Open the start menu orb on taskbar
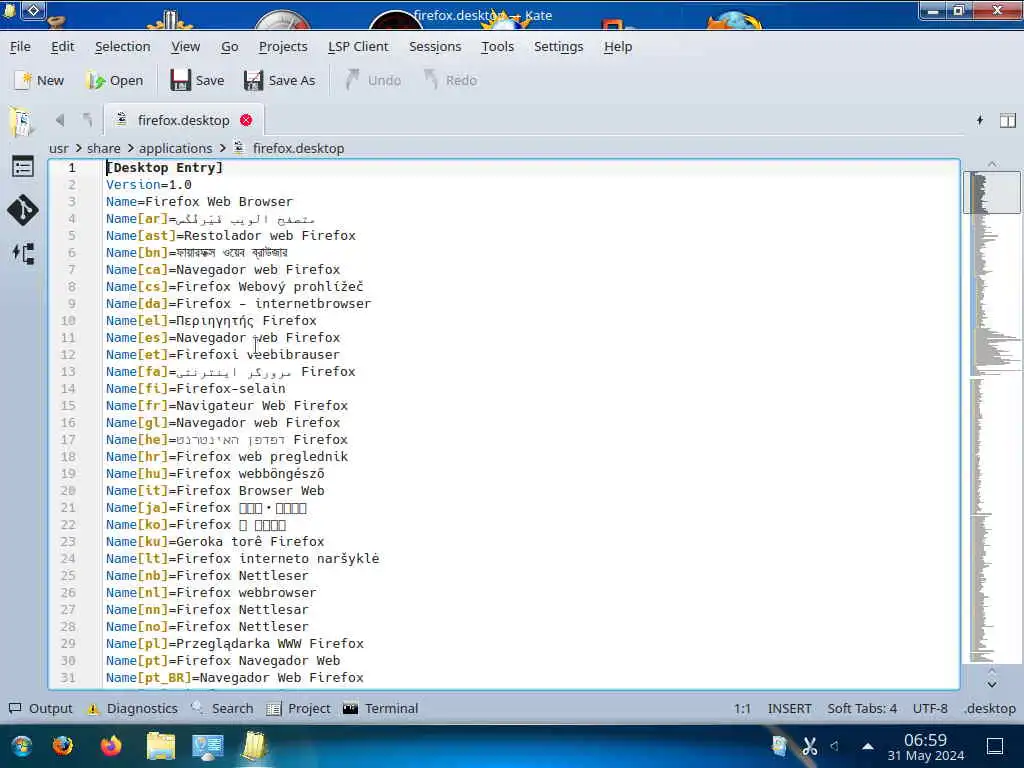Screen dimensions: 1024x768 coord(22,746)
